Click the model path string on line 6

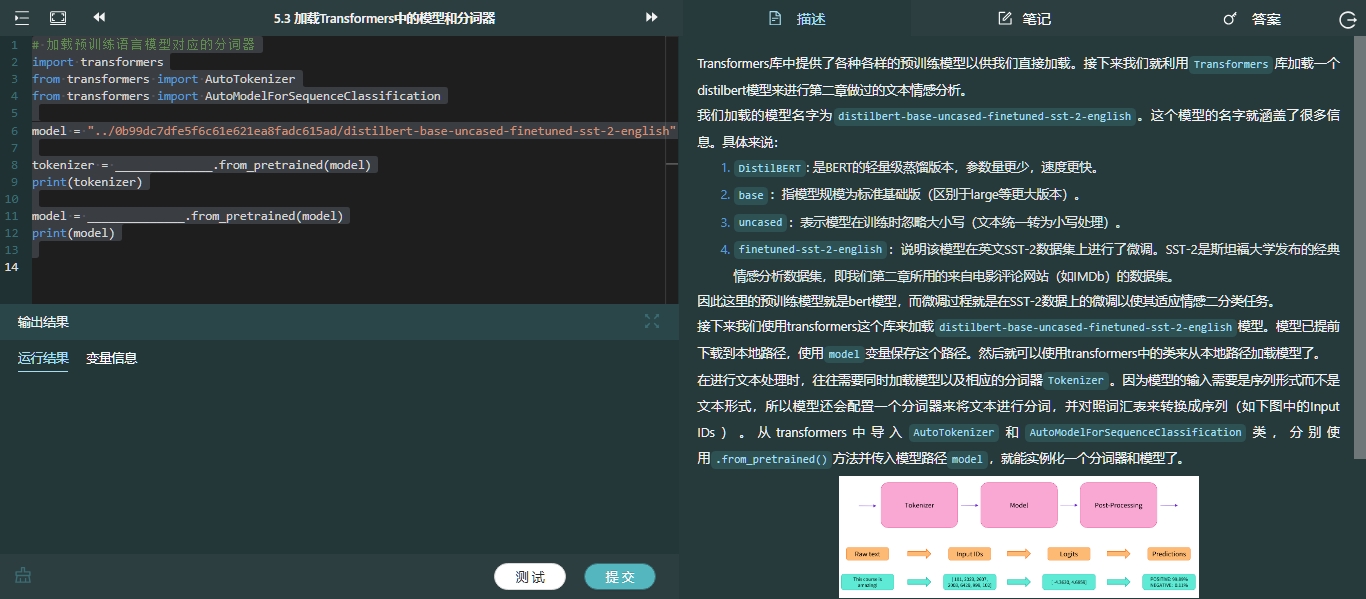[x=382, y=131]
